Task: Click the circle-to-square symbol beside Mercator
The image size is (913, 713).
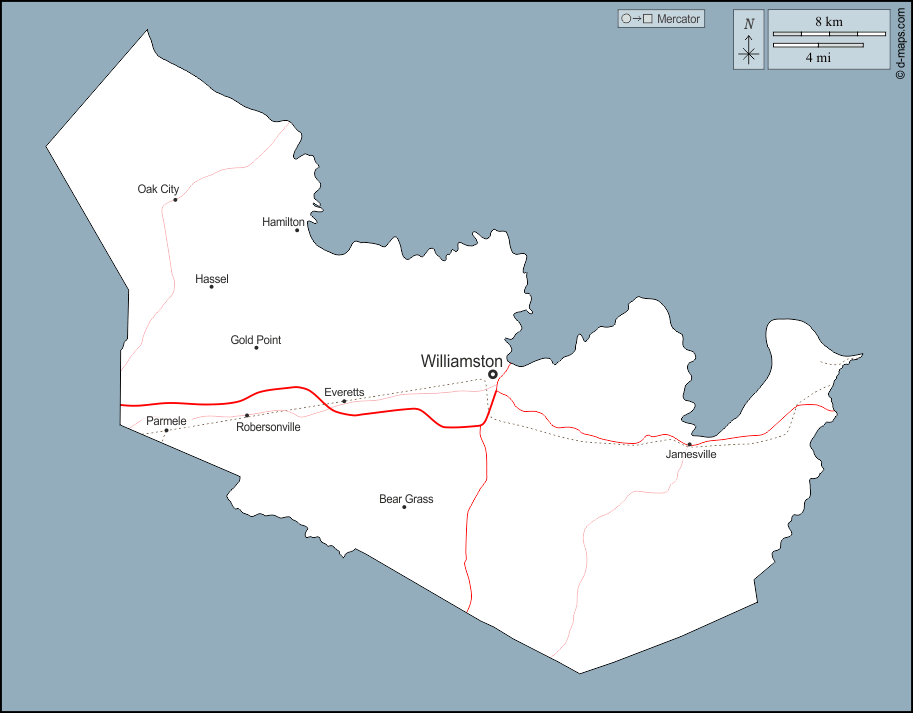Action: coord(637,19)
